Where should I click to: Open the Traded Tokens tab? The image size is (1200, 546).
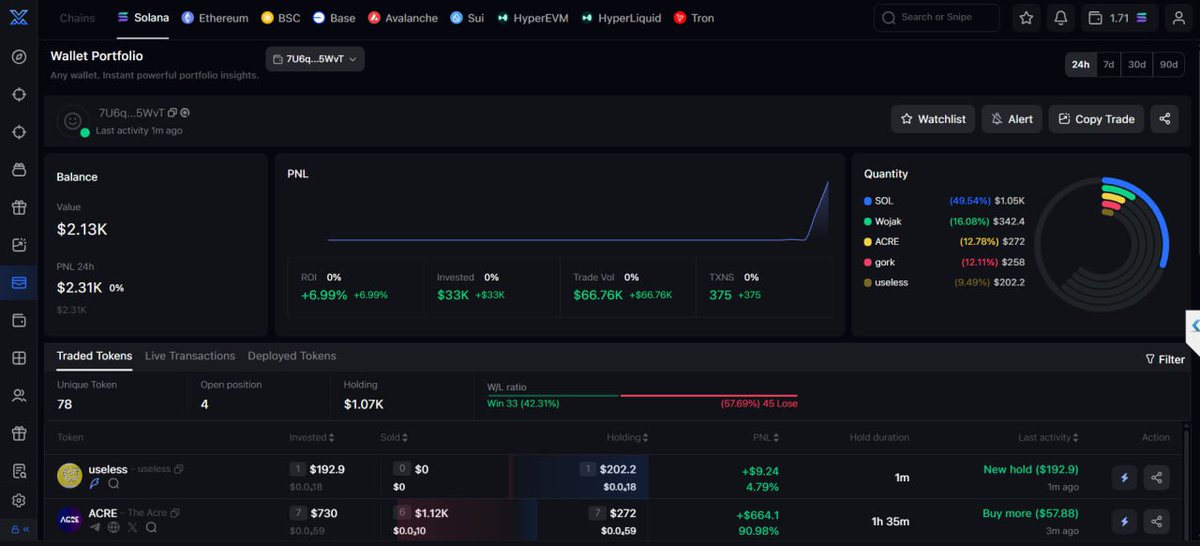click(94, 356)
